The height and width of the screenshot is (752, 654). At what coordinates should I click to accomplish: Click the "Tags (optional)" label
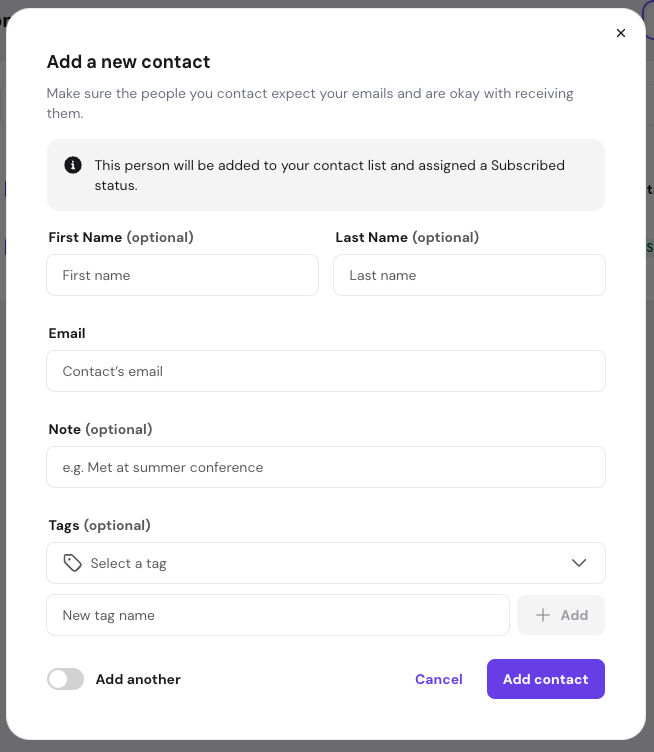[x=99, y=525]
